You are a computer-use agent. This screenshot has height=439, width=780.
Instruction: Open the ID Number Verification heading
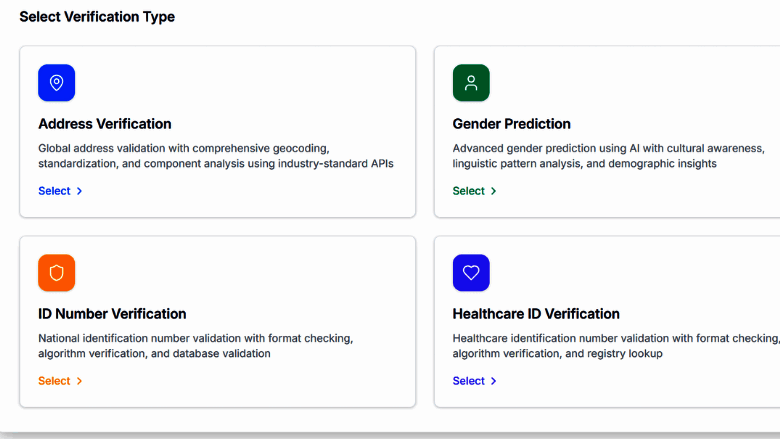(112, 314)
